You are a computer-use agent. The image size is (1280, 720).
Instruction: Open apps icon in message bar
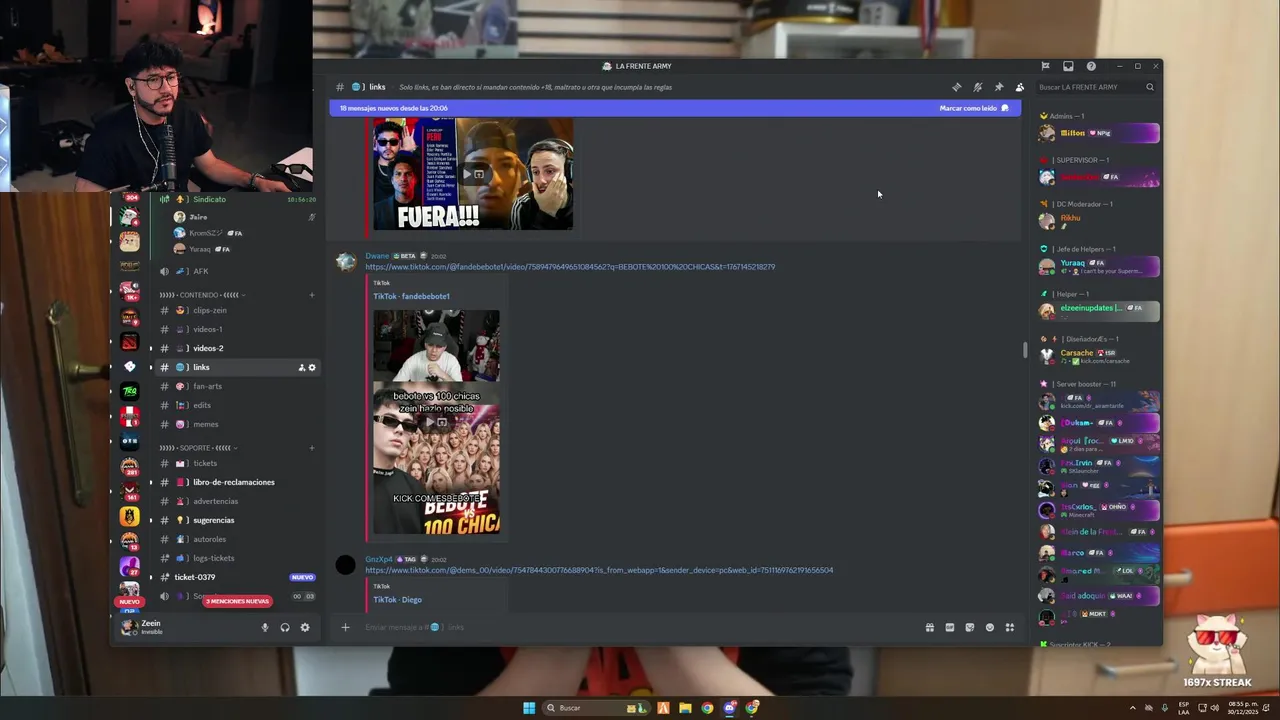coord(1009,627)
